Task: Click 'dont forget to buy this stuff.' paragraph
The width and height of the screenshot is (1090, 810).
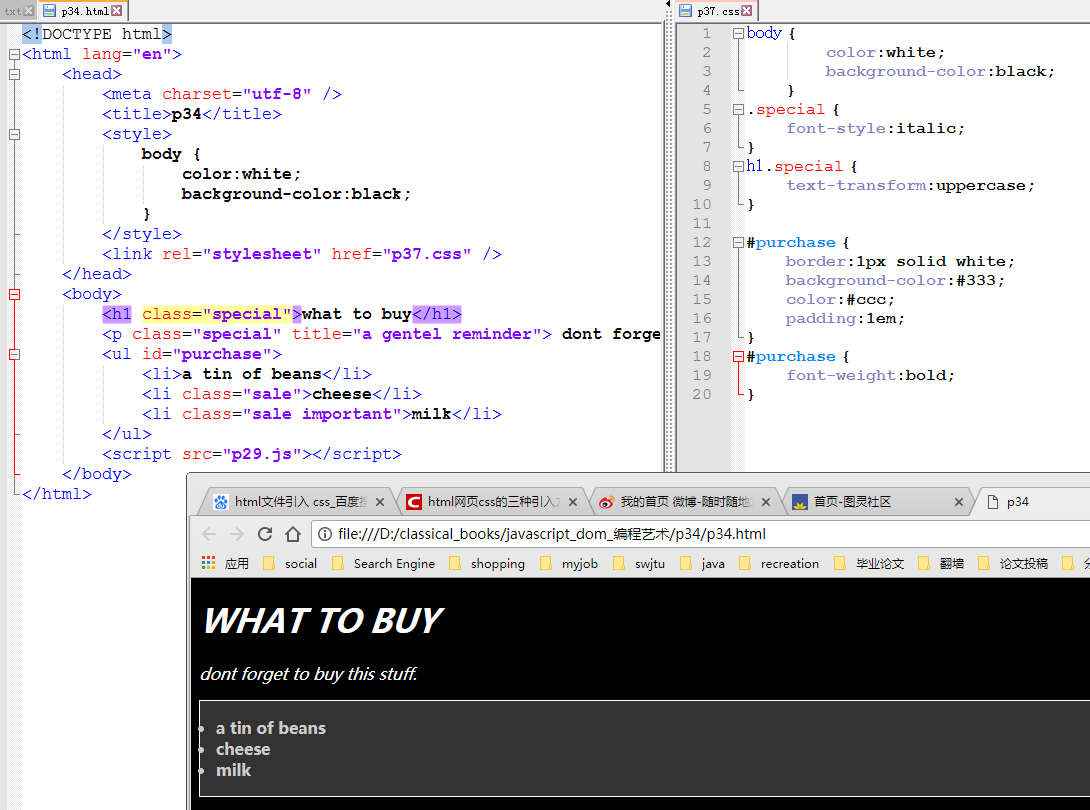Action: (x=309, y=674)
